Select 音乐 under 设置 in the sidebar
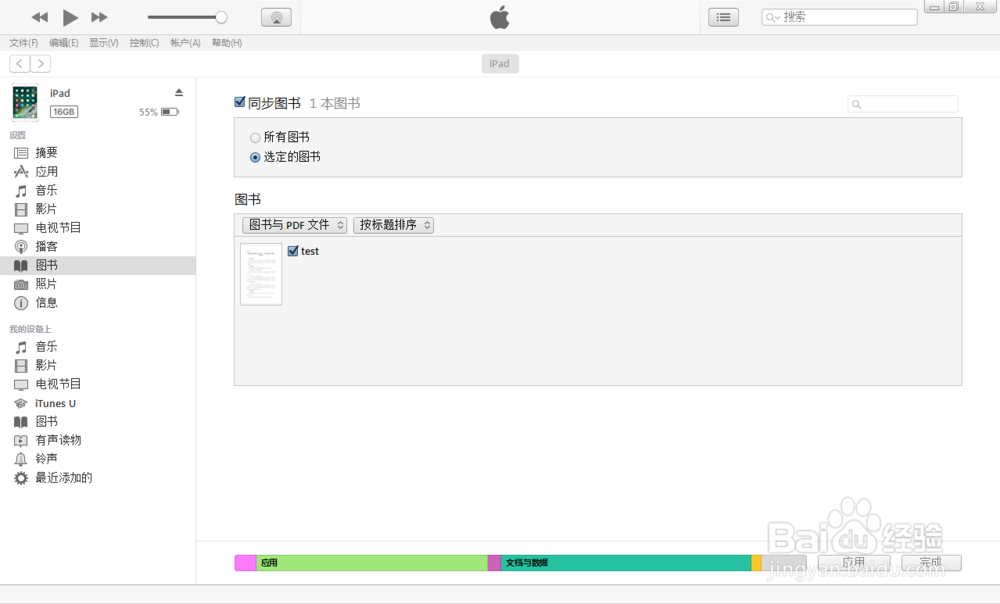The image size is (1000, 604). [45, 189]
